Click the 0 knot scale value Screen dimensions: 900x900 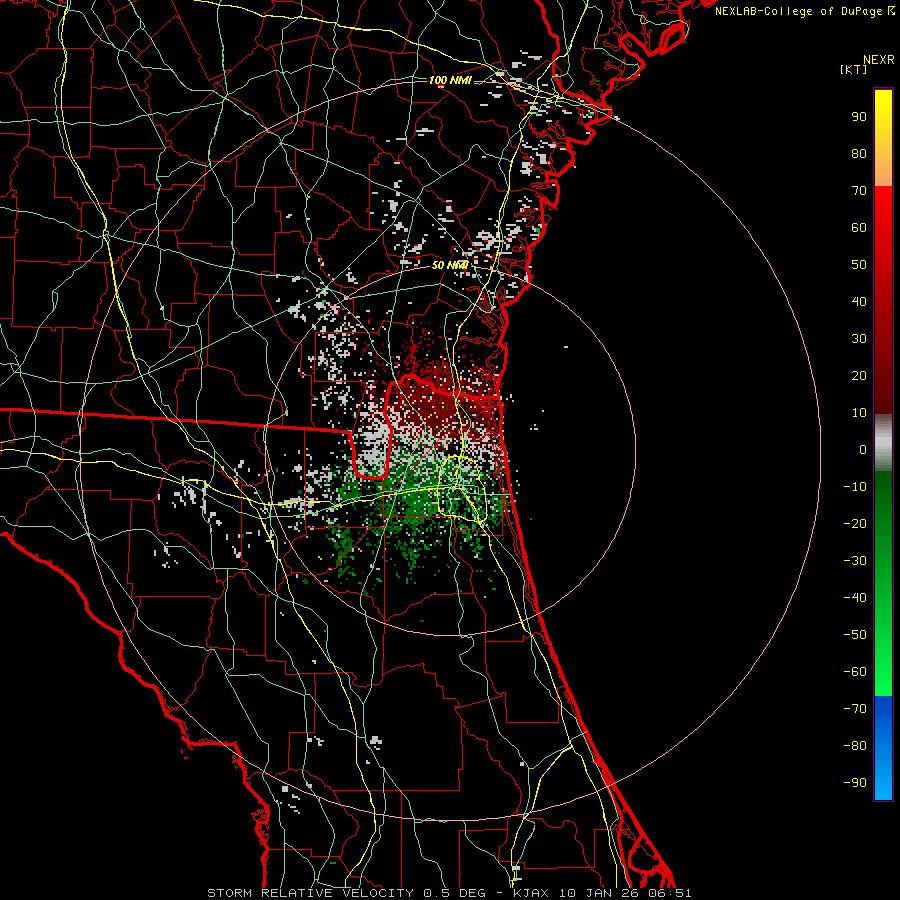click(x=863, y=450)
